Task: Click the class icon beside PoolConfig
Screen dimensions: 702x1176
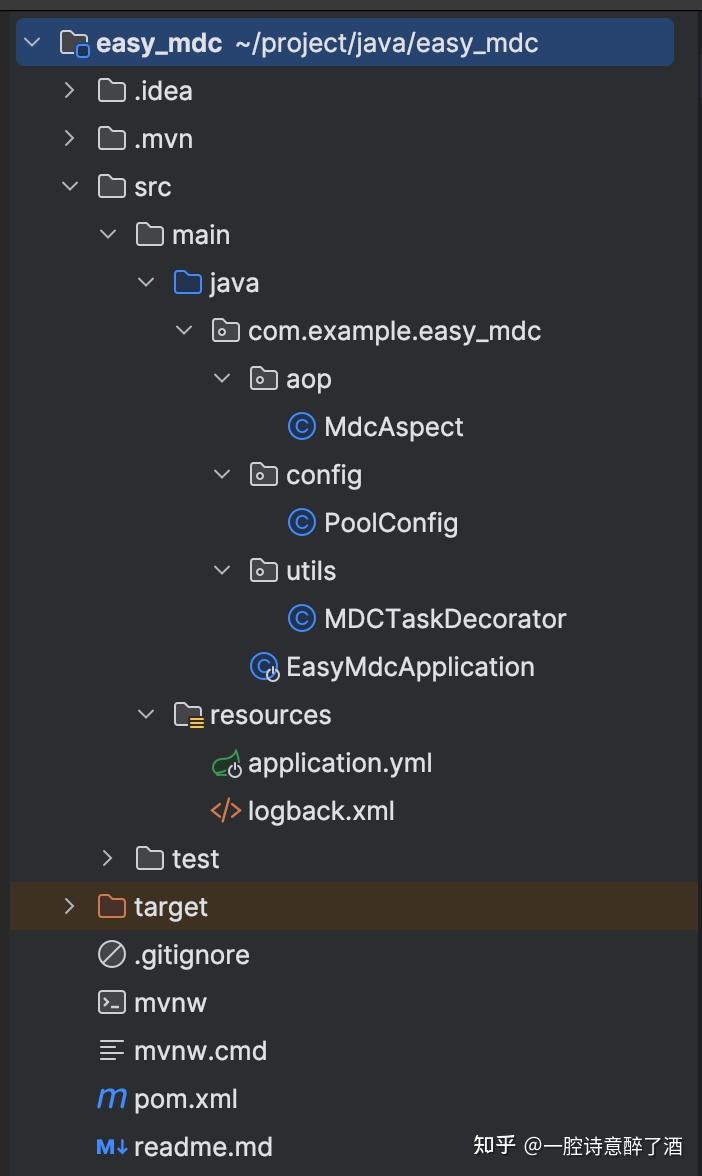Action: pos(301,522)
